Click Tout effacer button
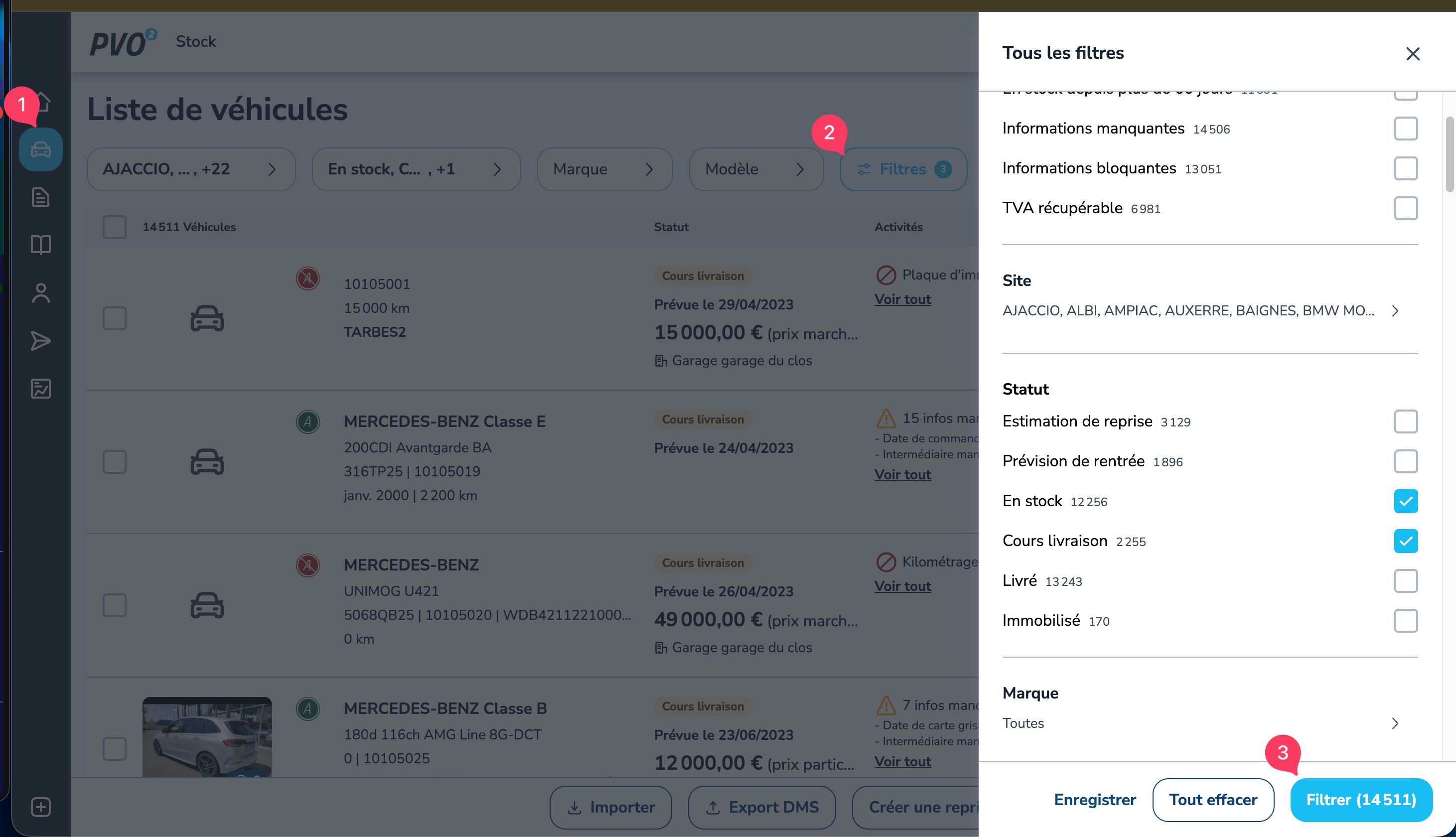The width and height of the screenshot is (1456, 837). [1213, 800]
